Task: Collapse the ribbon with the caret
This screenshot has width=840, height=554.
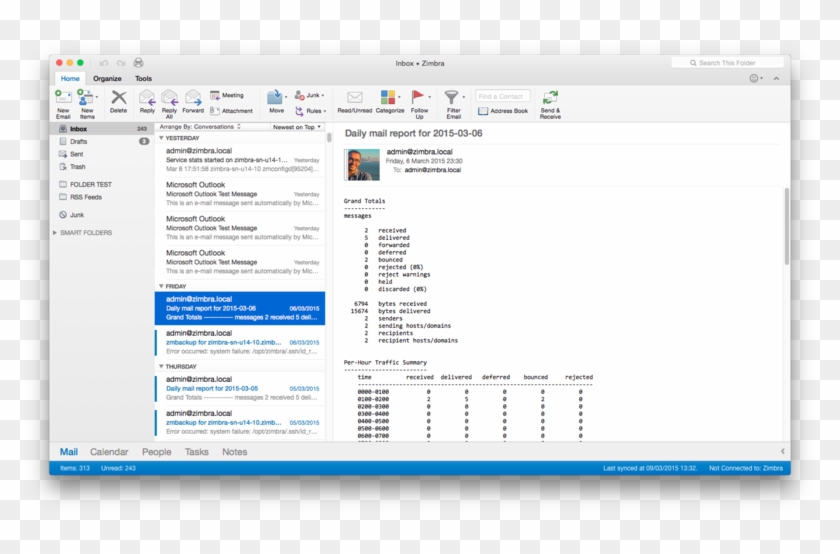Action: click(776, 79)
